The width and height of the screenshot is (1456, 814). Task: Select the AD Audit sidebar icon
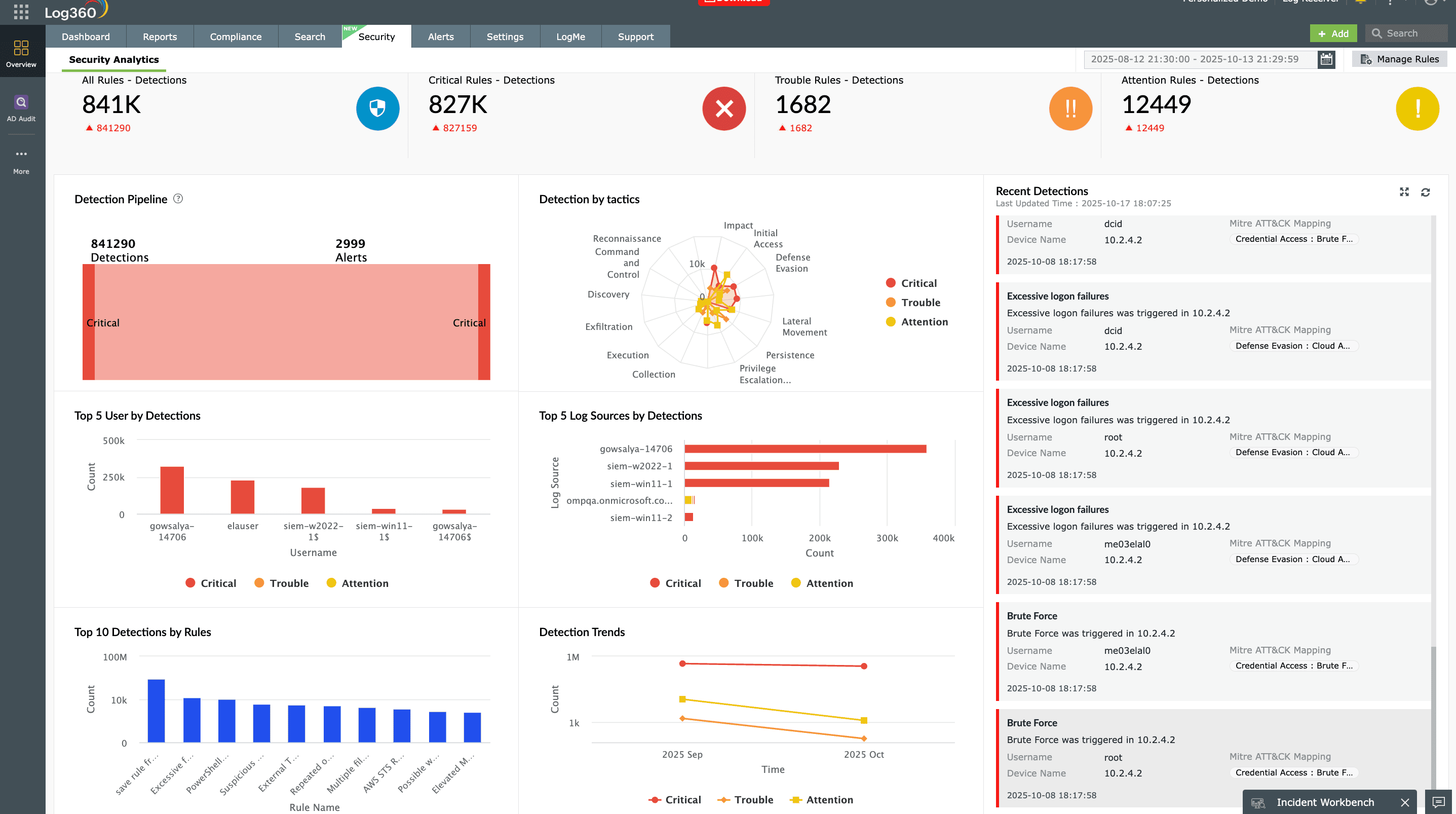tap(21, 102)
